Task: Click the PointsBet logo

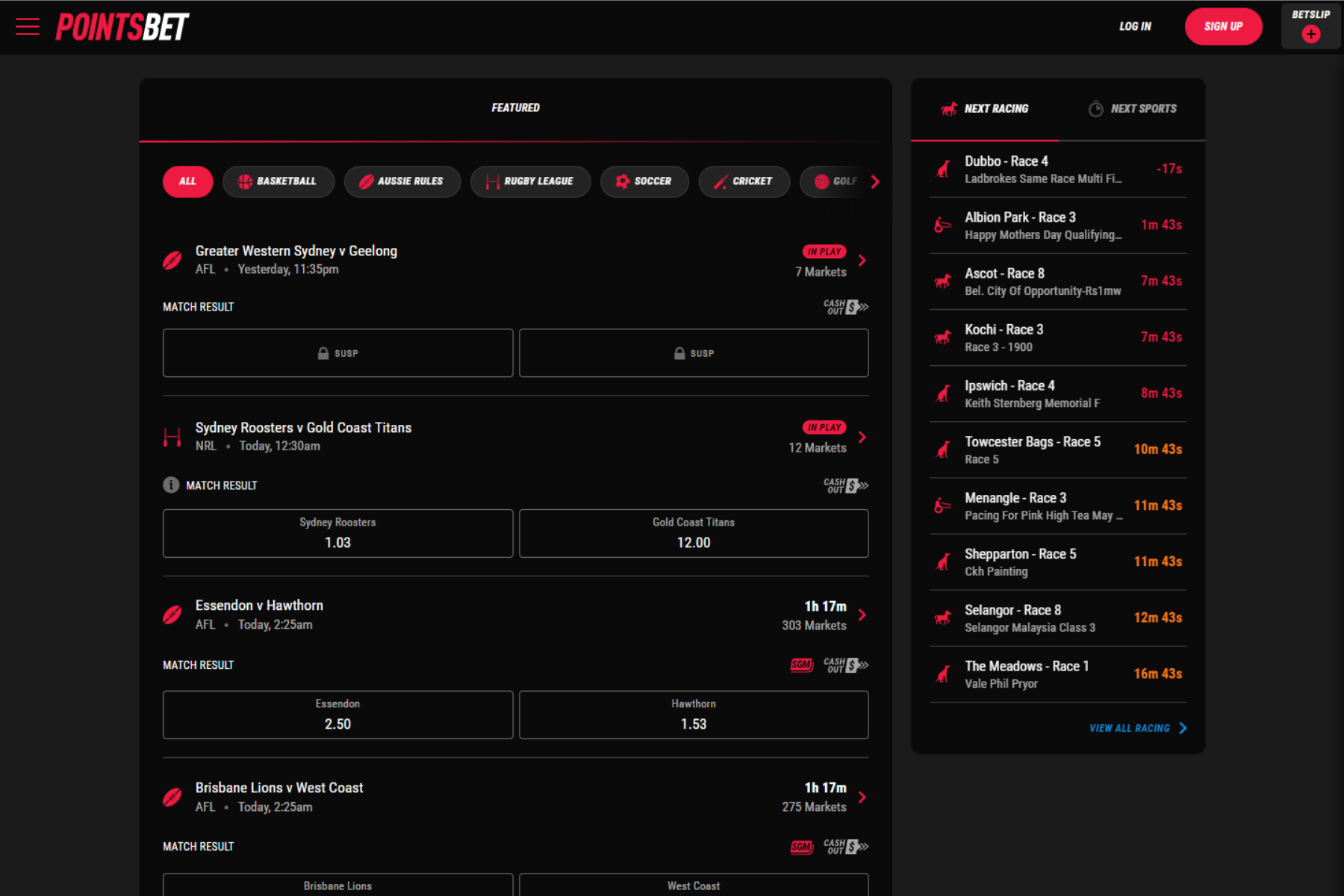Action: click(x=122, y=27)
